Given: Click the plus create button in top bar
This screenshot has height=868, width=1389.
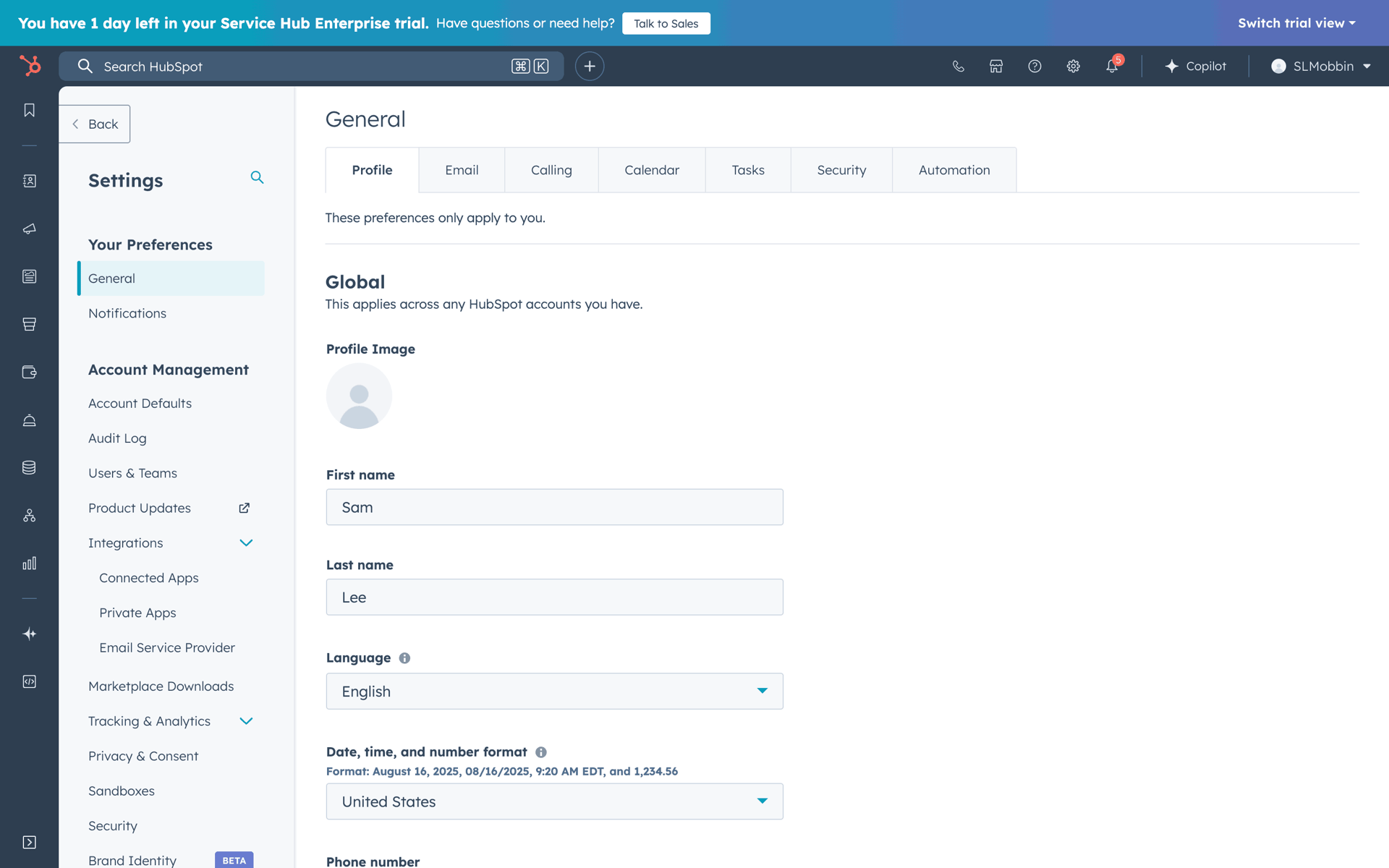Looking at the screenshot, I should tap(590, 66).
